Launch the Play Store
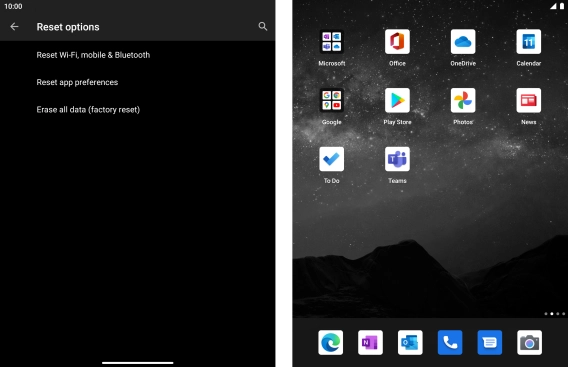 [x=397, y=100]
